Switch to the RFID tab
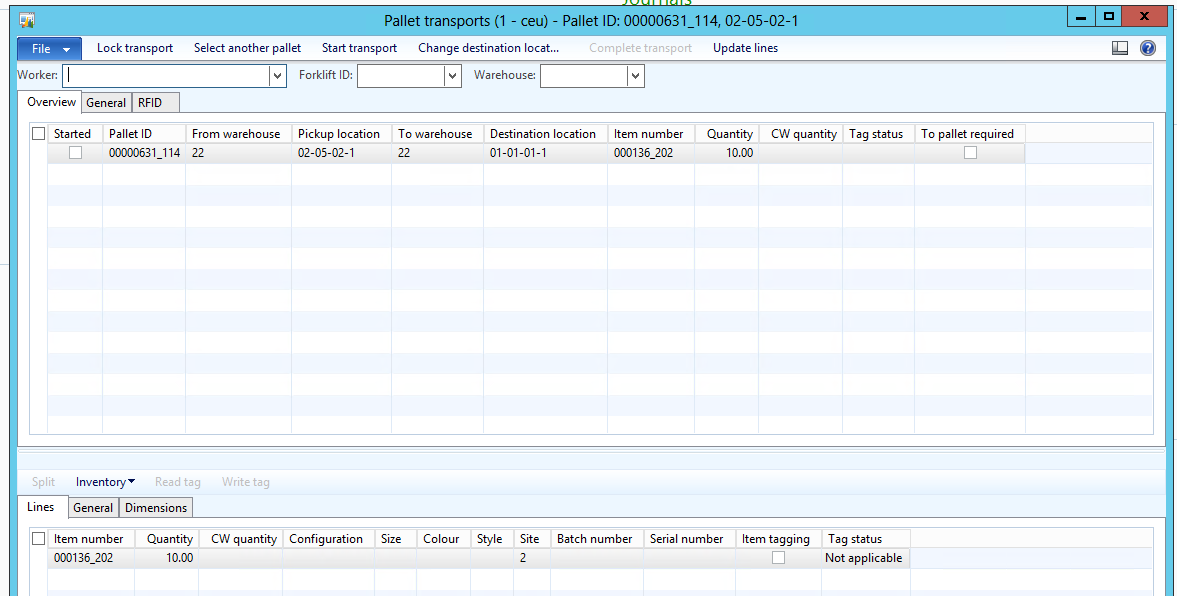1177x596 pixels. [150, 103]
